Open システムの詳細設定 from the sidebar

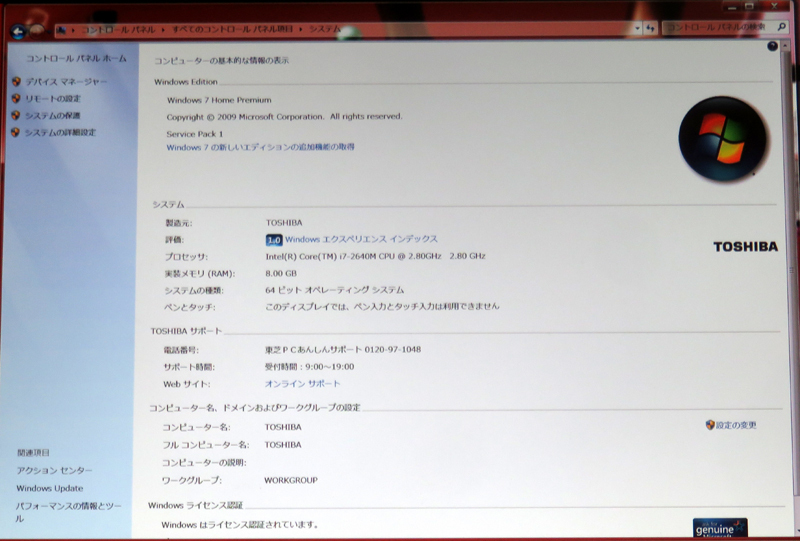[x=60, y=132]
